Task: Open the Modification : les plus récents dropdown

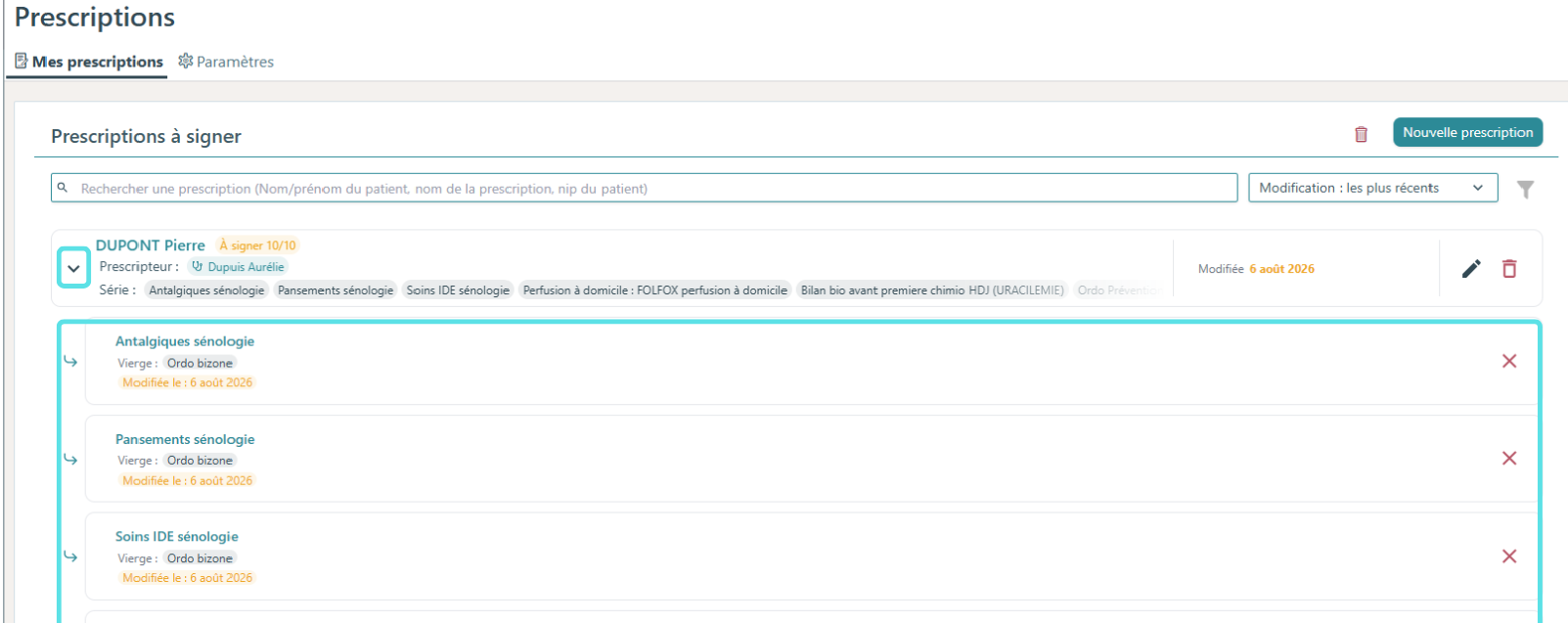Action: coord(1372,188)
